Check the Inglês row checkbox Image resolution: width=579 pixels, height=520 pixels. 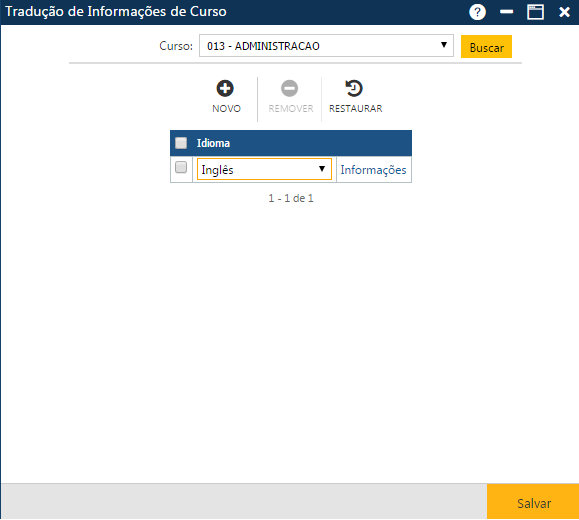pyautogui.click(x=181, y=167)
